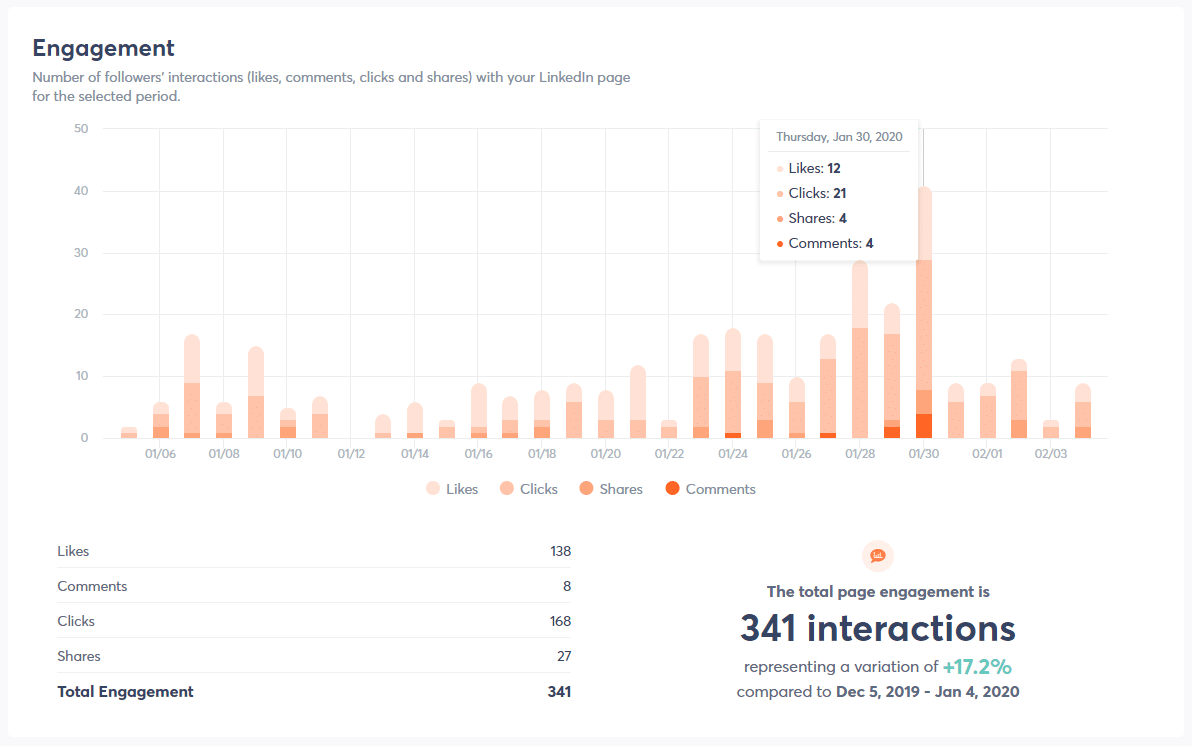Click the Thursday, Jan 30, 2020 tooltip header
The height and width of the screenshot is (746, 1192).
point(839,136)
